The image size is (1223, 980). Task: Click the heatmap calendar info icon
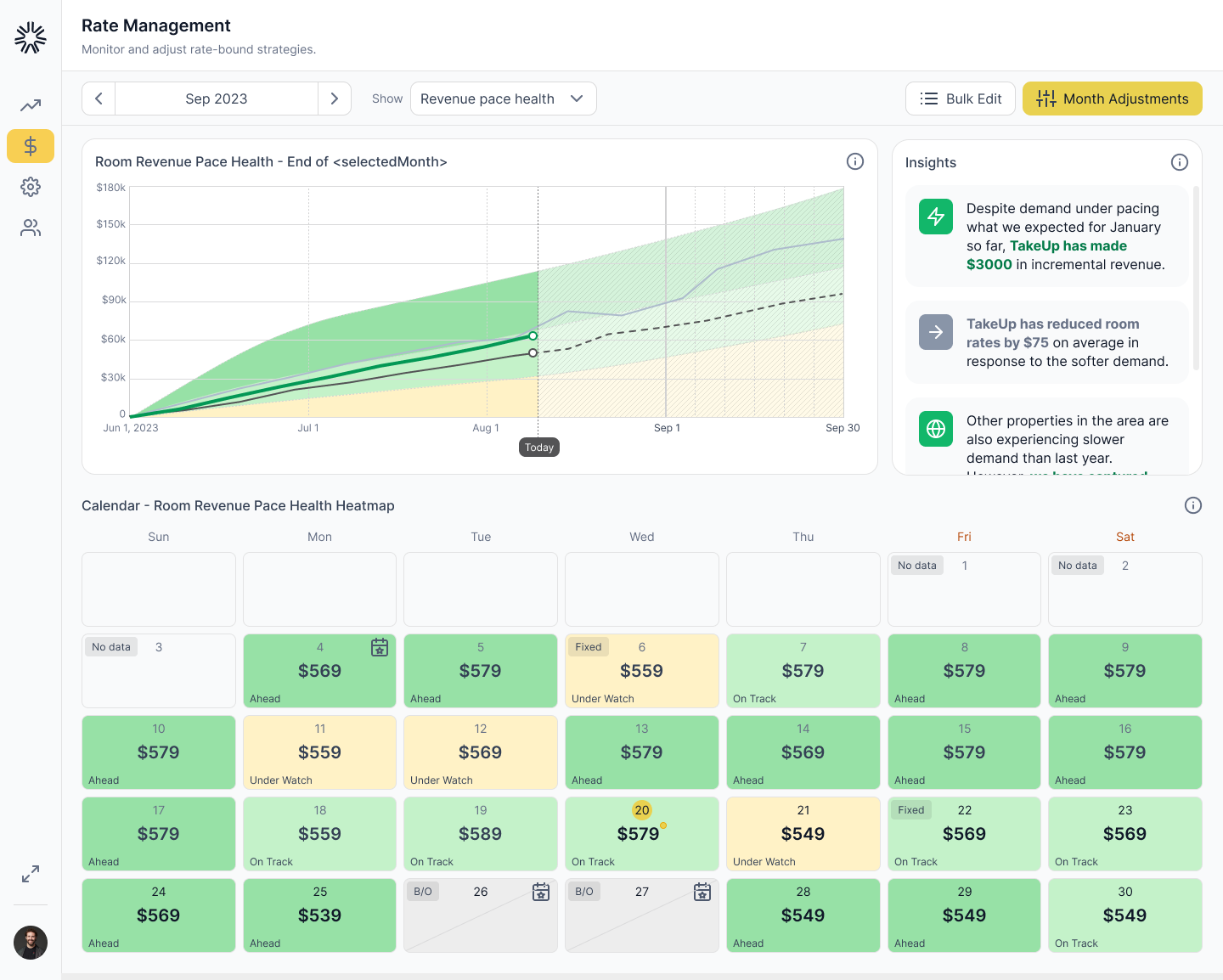click(1193, 505)
